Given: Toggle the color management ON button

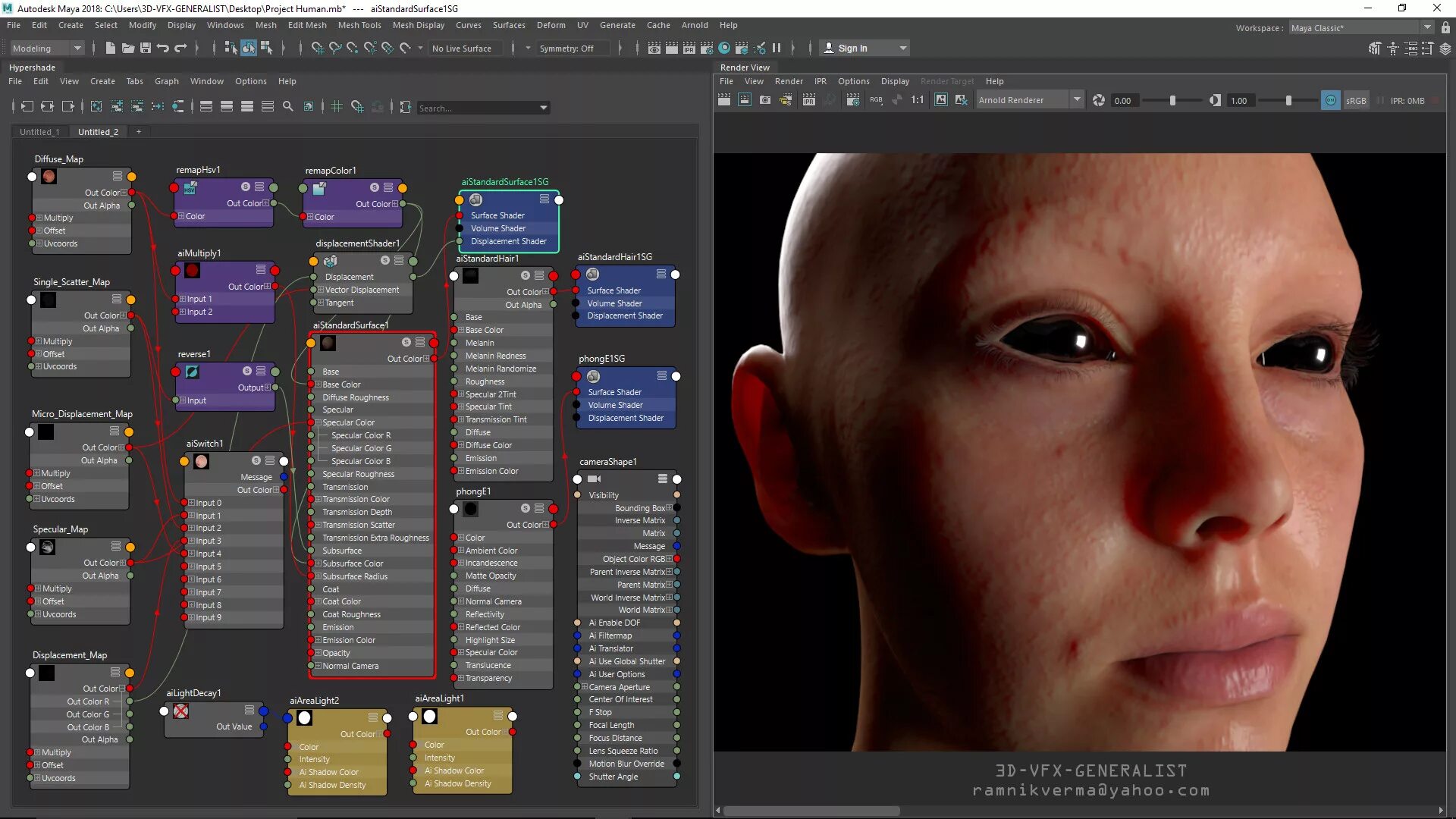Looking at the screenshot, I should [x=1330, y=100].
